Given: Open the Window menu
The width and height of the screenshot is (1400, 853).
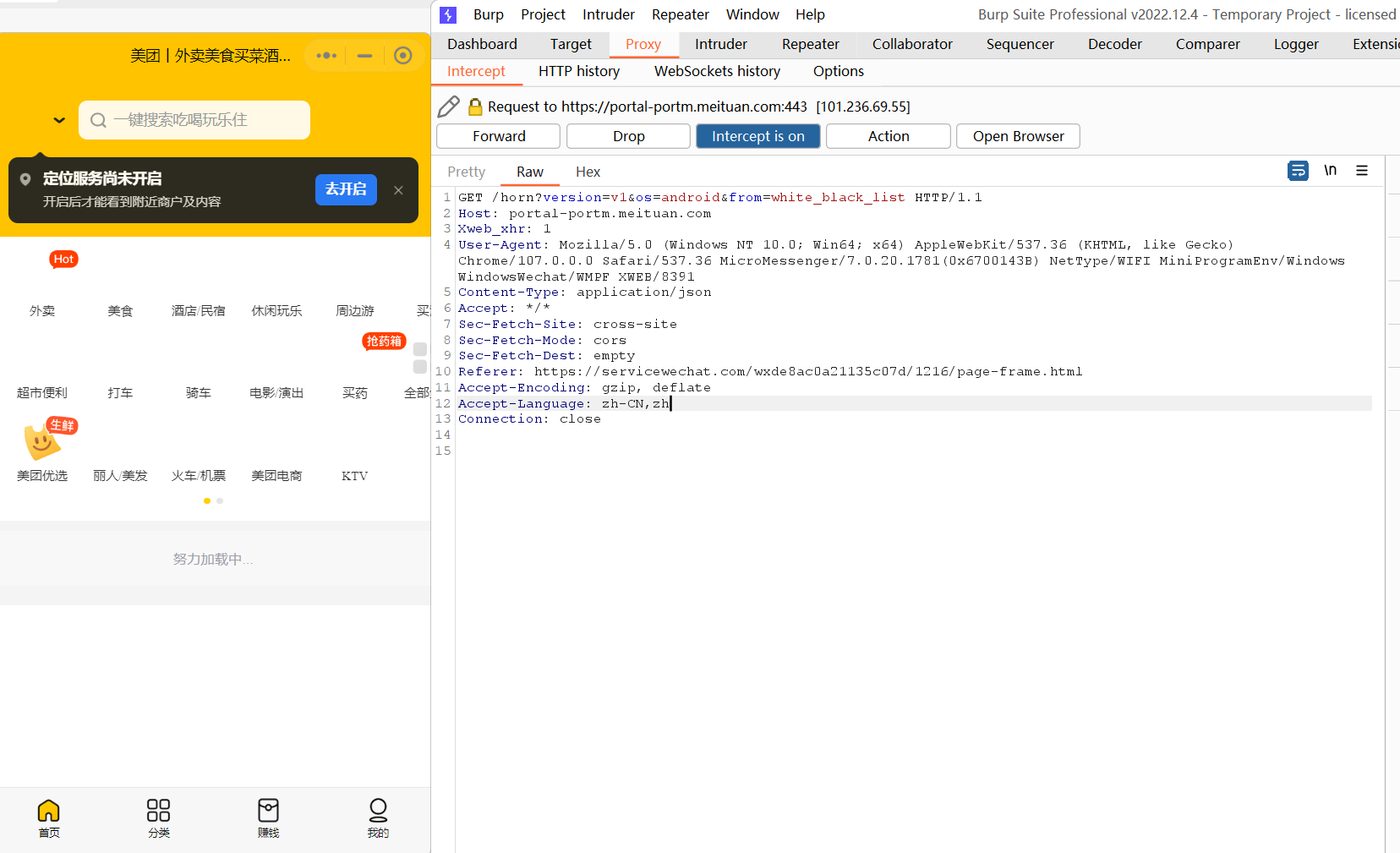Looking at the screenshot, I should 752,14.
